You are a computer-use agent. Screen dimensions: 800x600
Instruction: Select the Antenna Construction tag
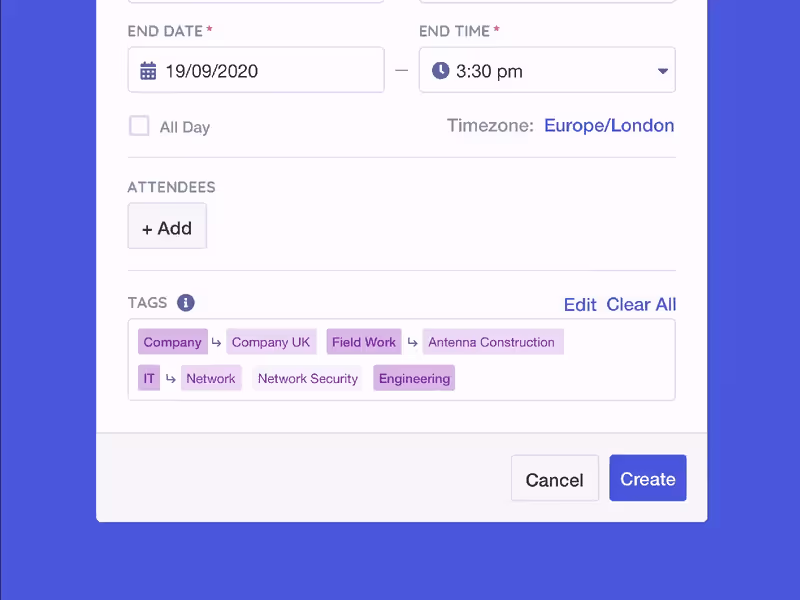[x=493, y=342]
